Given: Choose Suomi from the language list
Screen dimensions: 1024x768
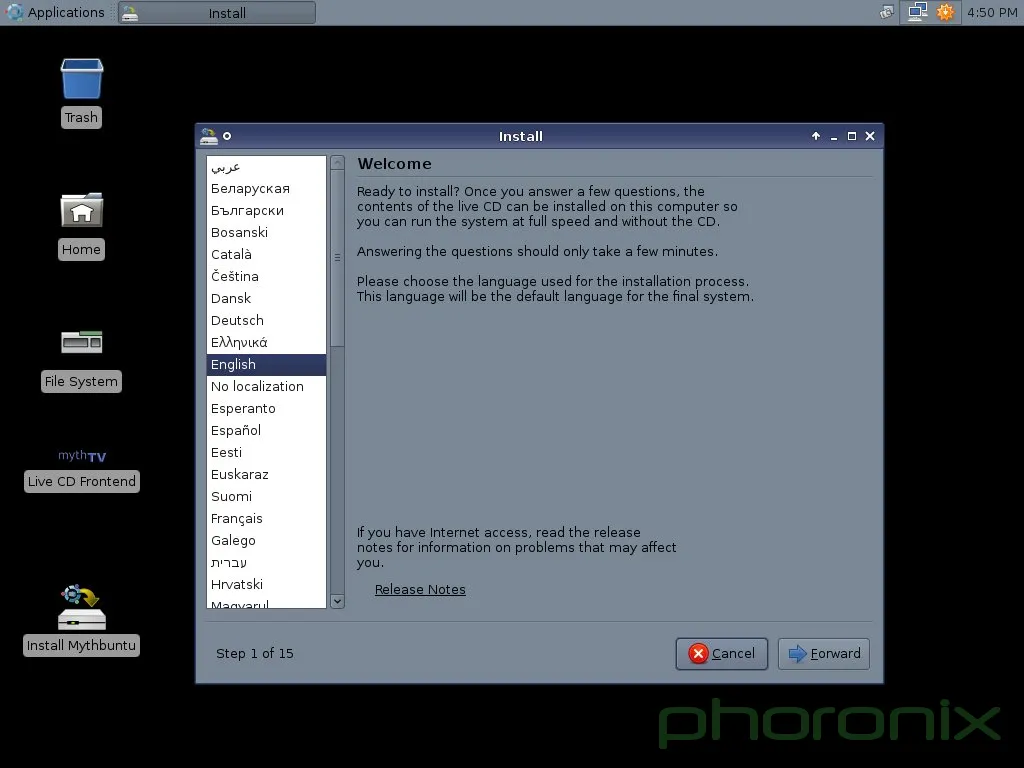Looking at the screenshot, I should coord(266,496).
